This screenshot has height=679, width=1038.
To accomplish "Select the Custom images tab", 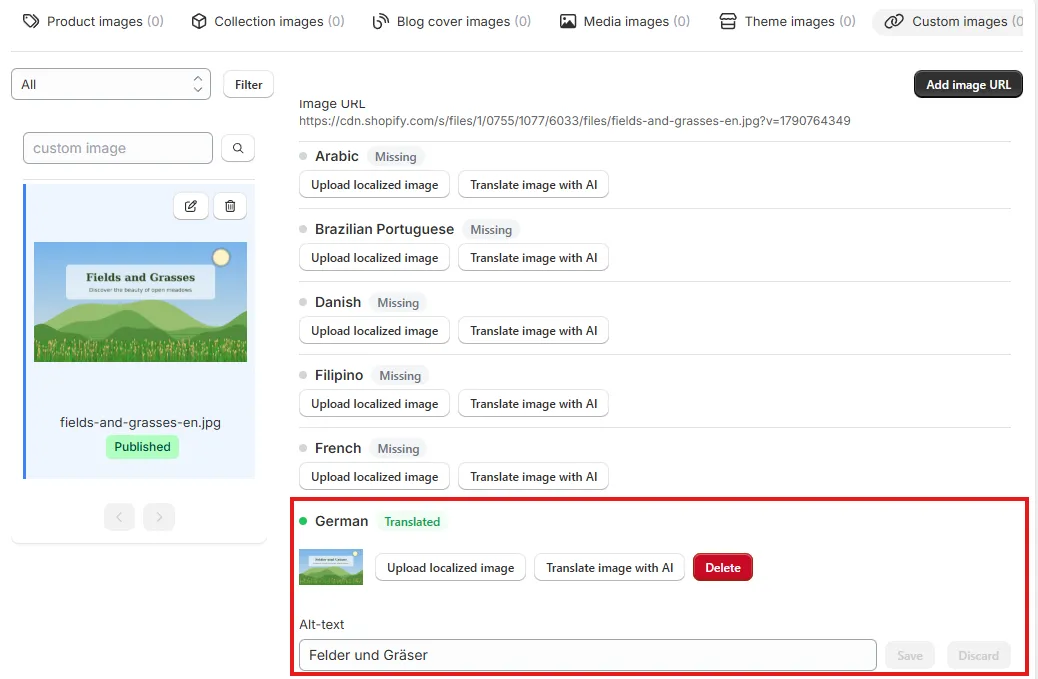I will click(950, 21).
